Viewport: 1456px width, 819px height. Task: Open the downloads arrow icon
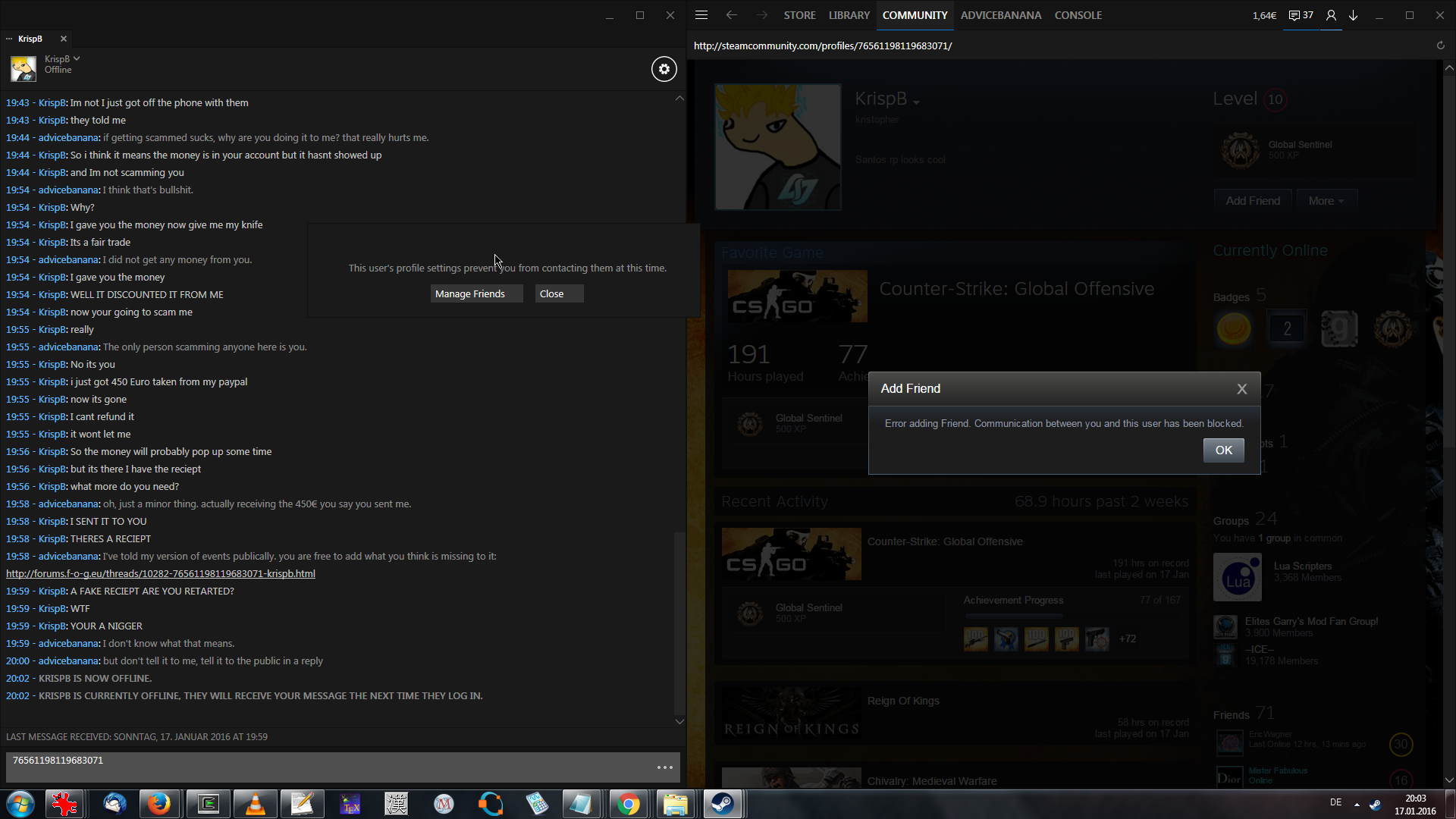pos(1353,15)
